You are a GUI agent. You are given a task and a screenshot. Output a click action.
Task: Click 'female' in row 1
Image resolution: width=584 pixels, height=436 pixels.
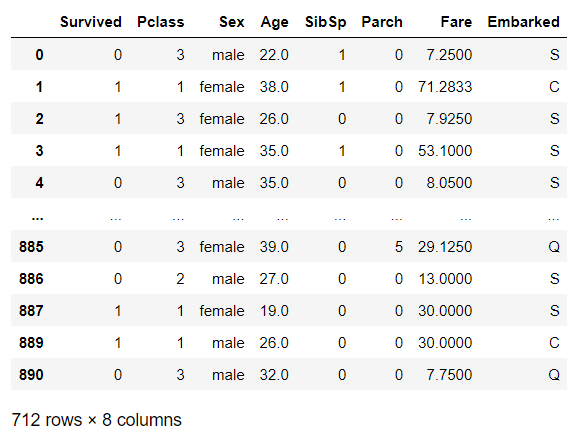coord(222,87)
